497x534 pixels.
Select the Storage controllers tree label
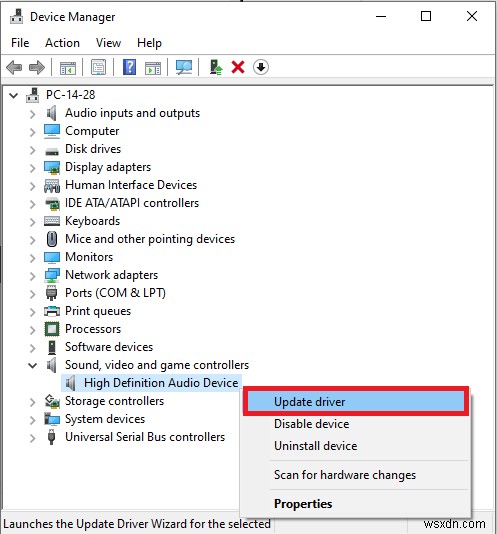tap(114, 401)
